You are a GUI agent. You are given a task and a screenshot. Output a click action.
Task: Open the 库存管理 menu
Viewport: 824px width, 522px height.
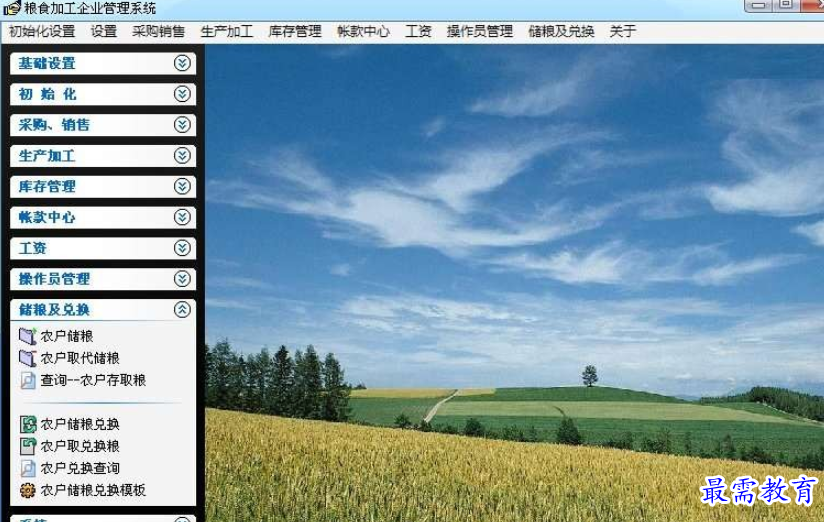coord(295,31)
